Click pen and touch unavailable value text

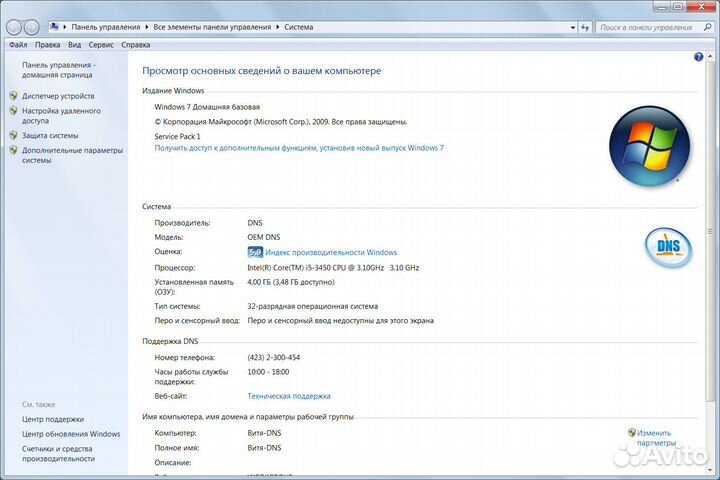click(340, 321)
